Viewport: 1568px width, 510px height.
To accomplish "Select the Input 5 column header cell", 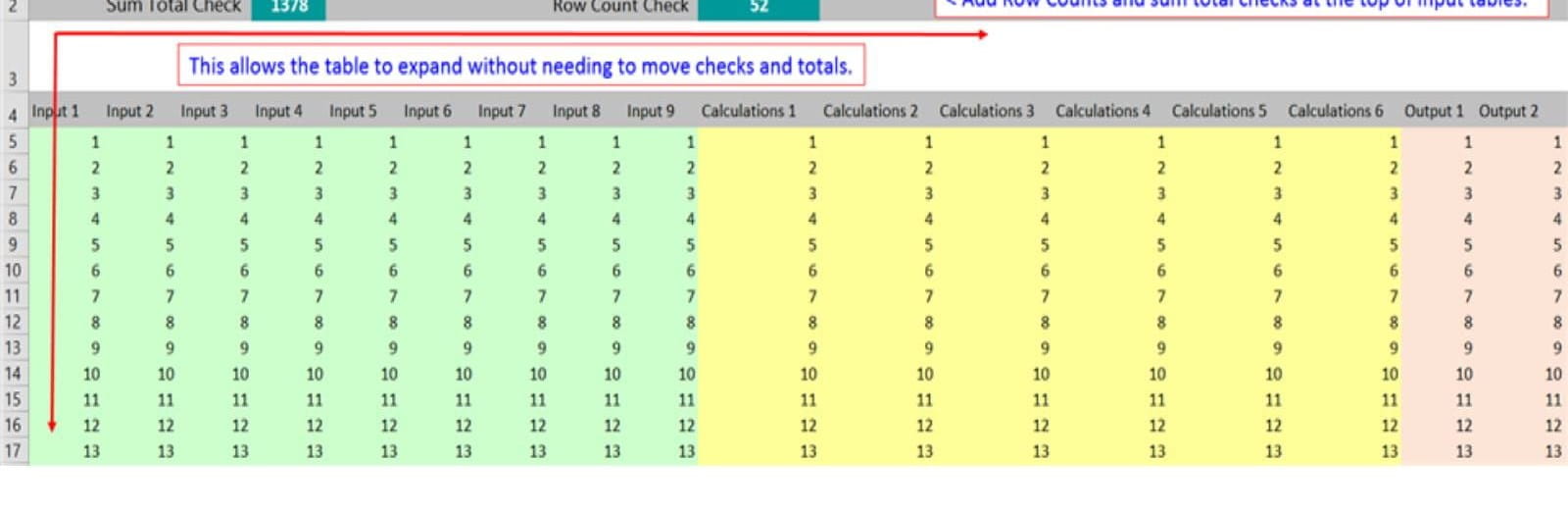I will pos(353,112).
